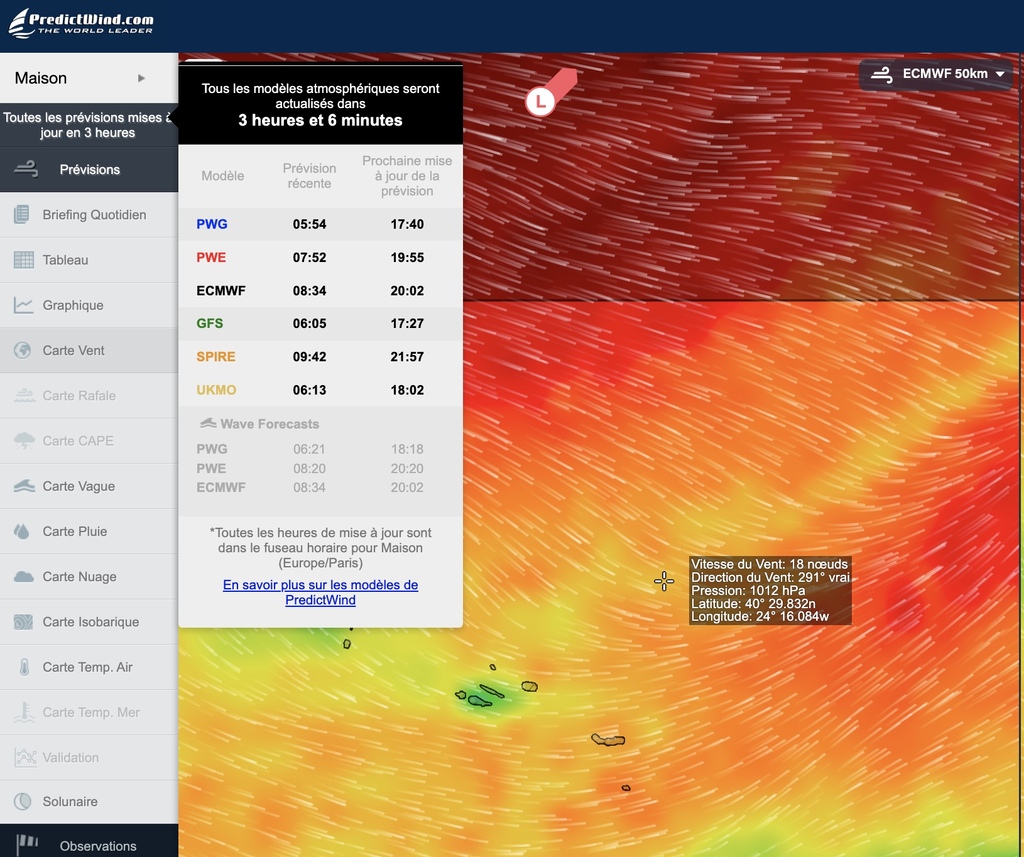The width and height of the screenshot is (1024, 857).
Task: Select the Carte Vague menu item
Action: 89,486
